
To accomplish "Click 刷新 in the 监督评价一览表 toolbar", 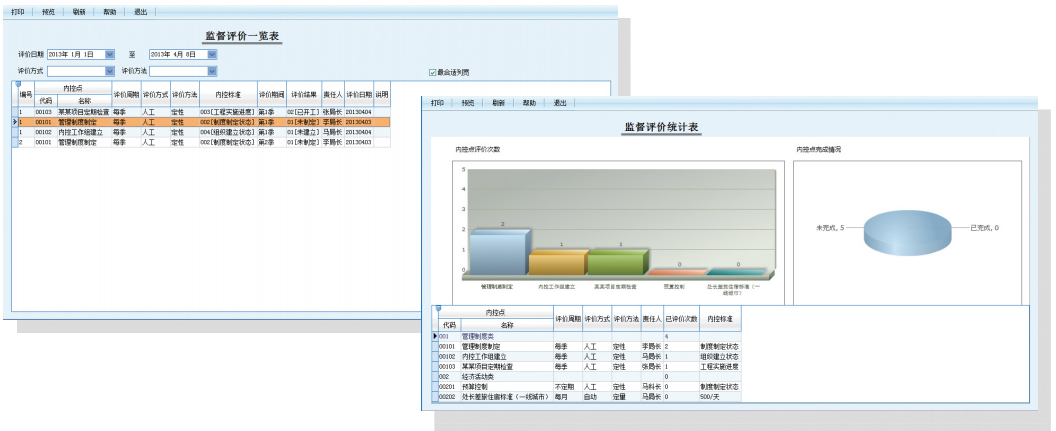I will (79, 12).
